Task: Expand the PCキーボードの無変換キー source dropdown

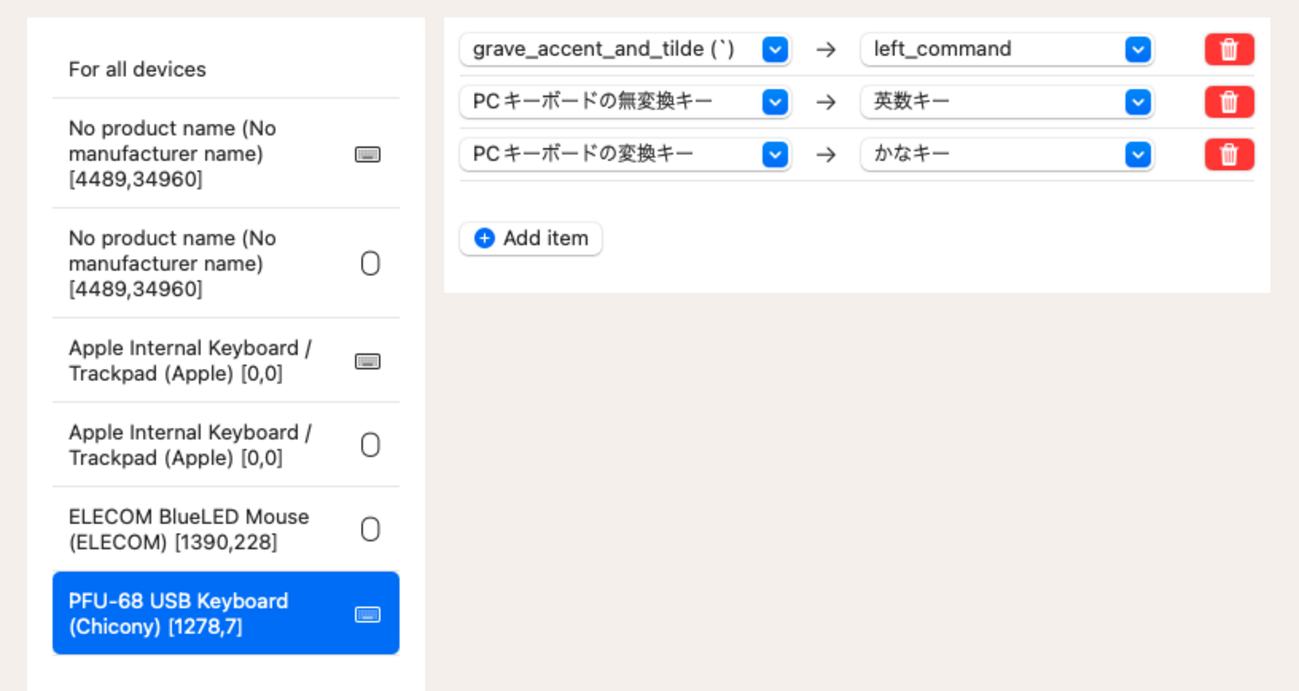Action: click(775, 102)
